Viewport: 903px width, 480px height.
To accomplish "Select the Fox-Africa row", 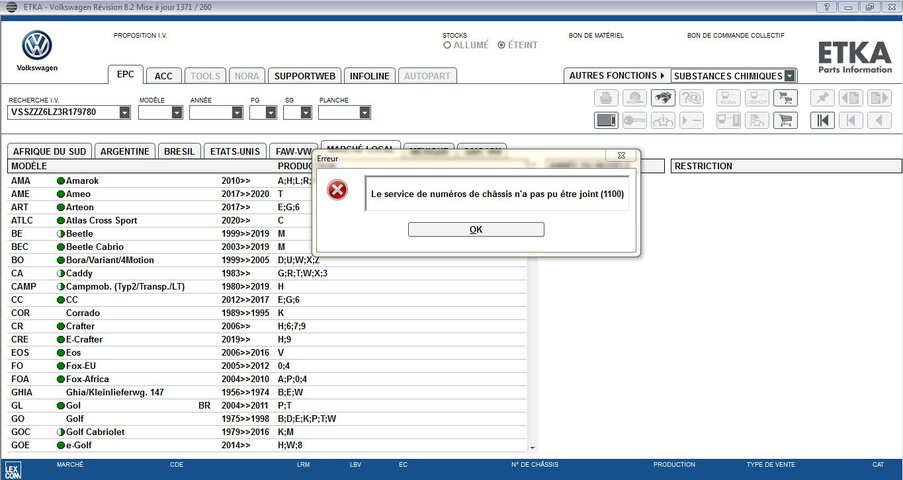I will [268, 379].
